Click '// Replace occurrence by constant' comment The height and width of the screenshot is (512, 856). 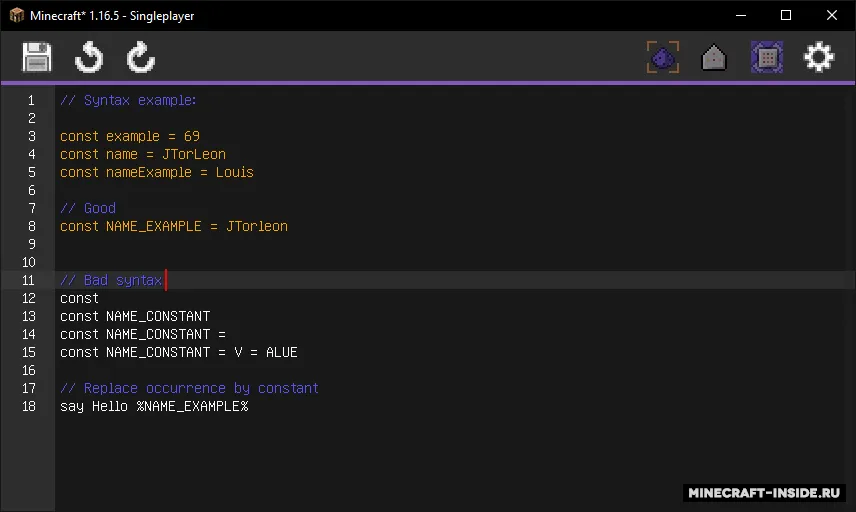click(189, 388)
